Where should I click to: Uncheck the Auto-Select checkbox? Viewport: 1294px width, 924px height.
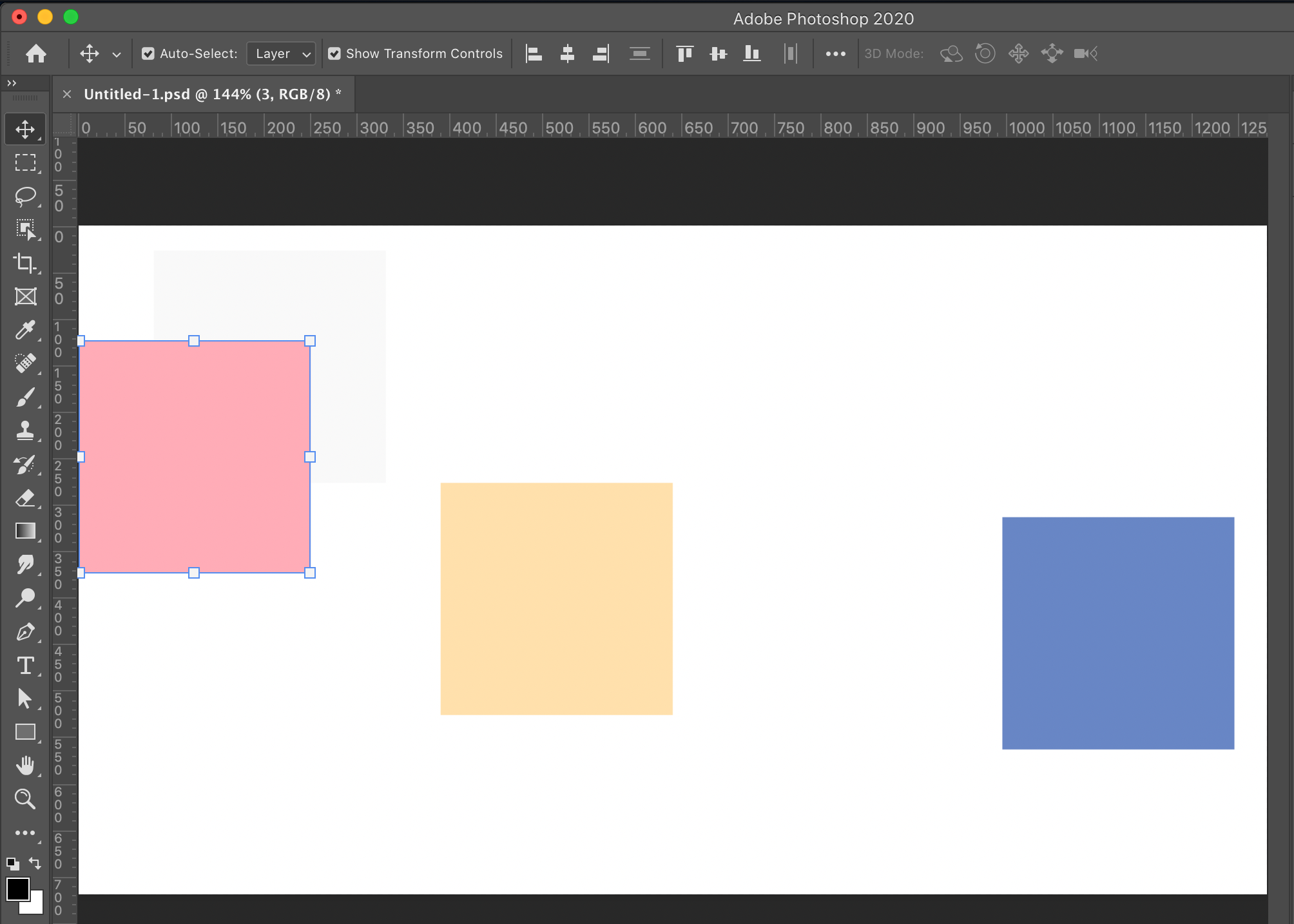148,53
